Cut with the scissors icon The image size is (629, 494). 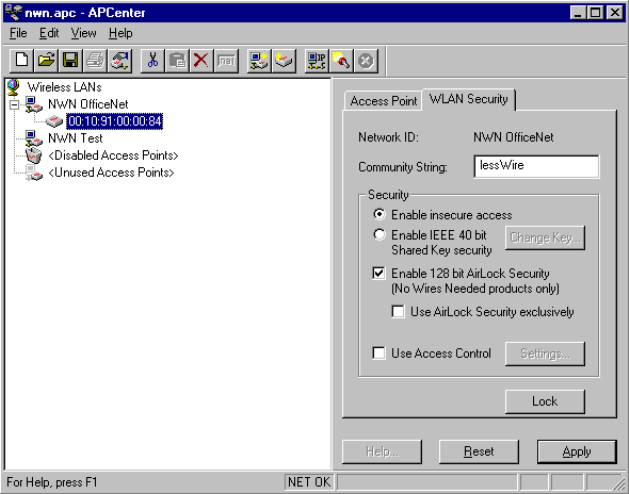coord(153,61)
